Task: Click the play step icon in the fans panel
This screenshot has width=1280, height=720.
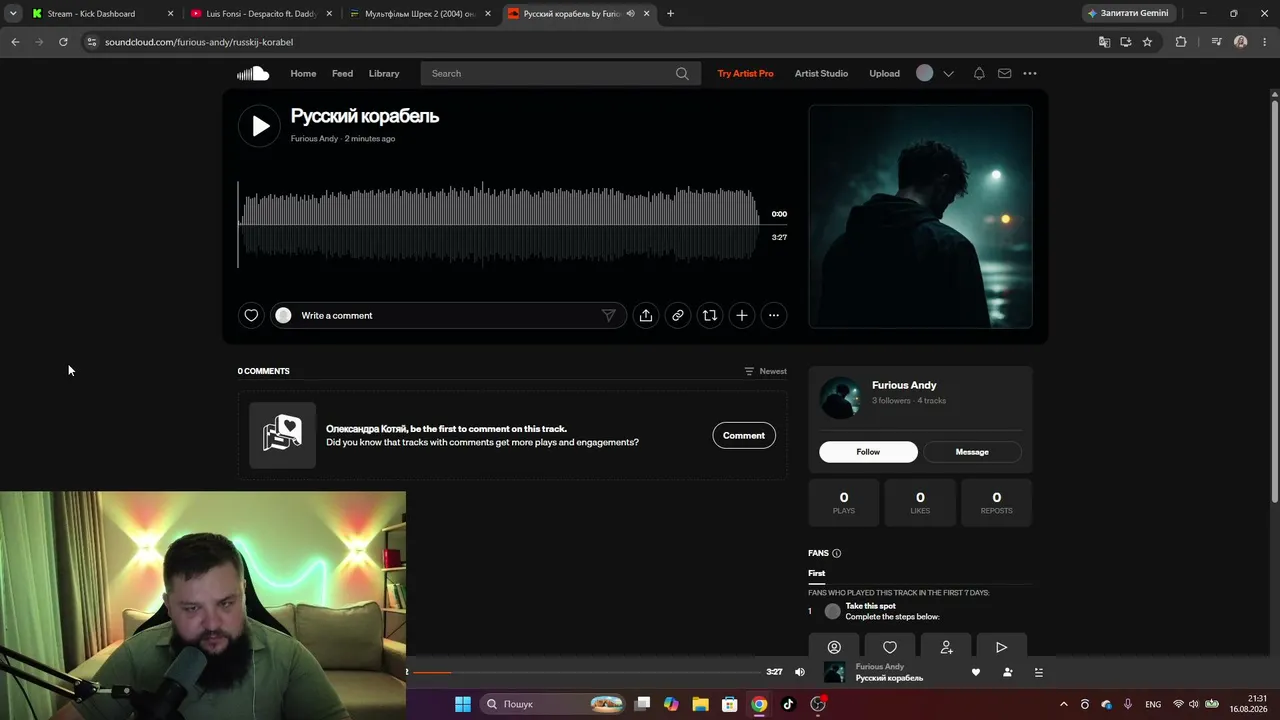Action: 1001,647
